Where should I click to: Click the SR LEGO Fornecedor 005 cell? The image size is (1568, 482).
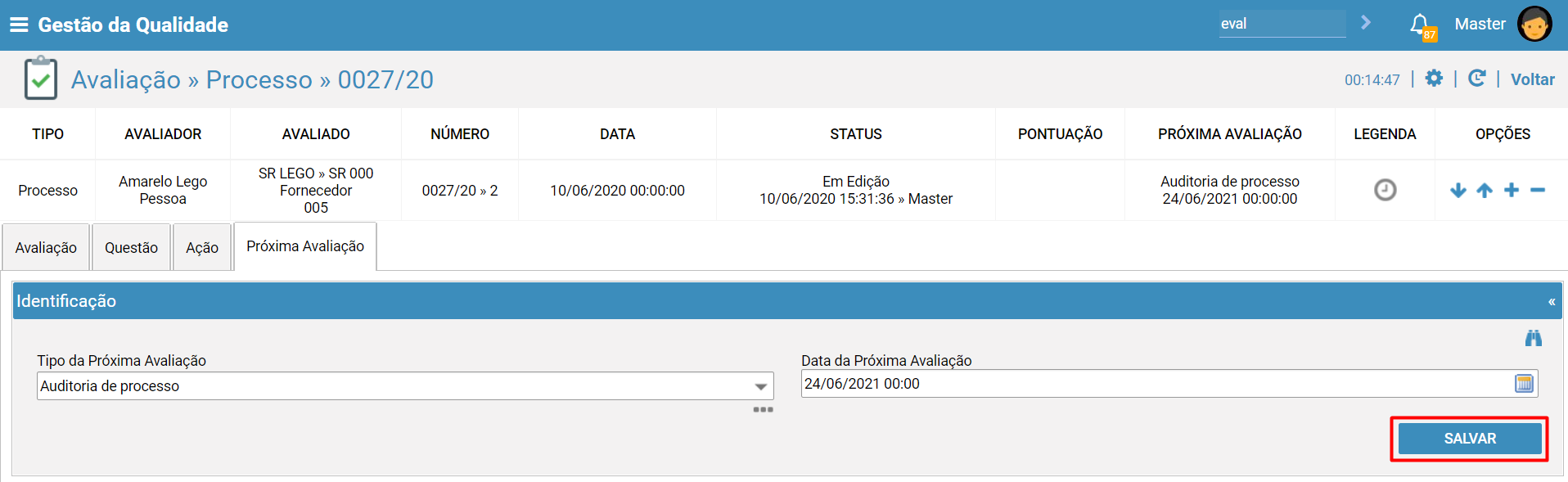coord(316,190)
